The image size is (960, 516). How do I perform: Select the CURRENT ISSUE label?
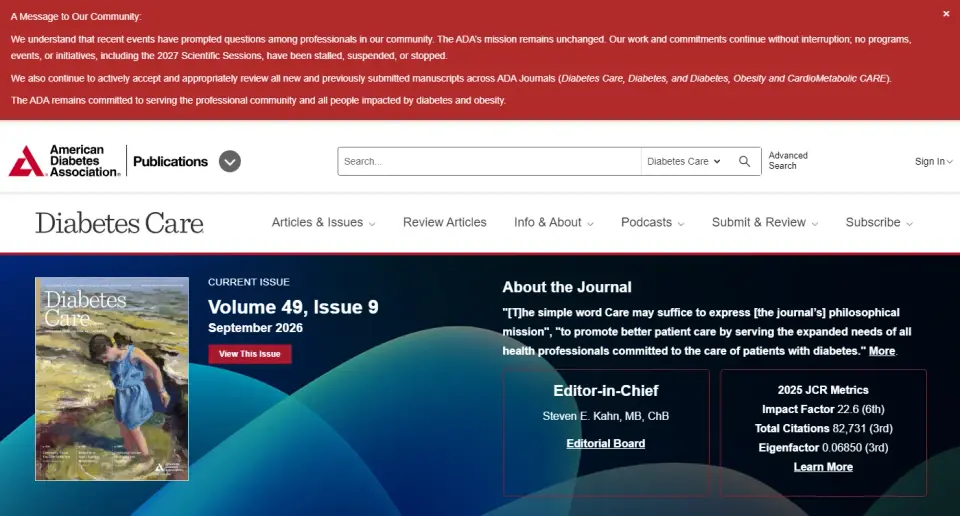click(249, 282)
